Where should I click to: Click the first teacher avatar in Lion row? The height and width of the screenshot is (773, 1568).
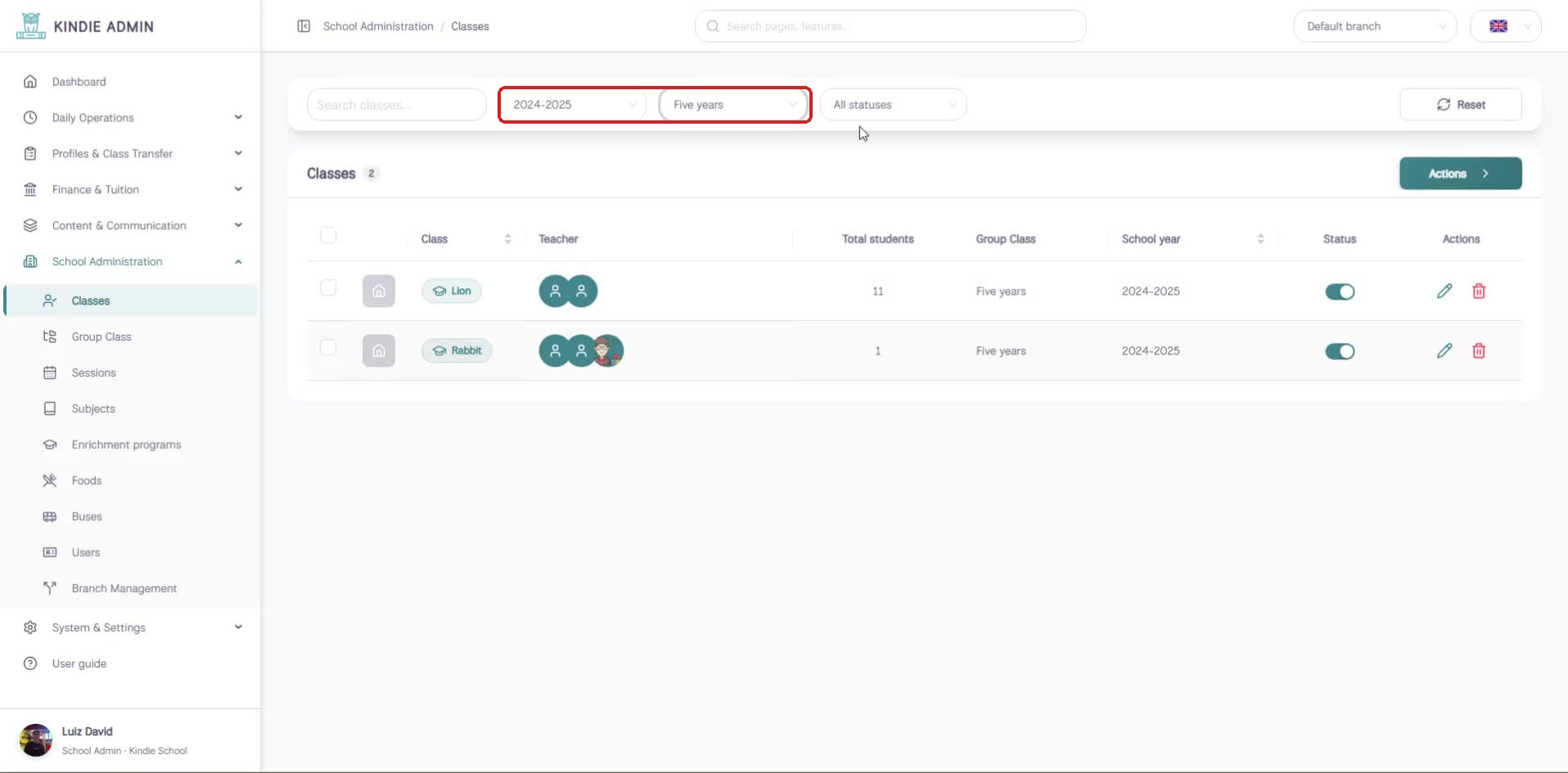pyautogui.click(x=555, y=291)
